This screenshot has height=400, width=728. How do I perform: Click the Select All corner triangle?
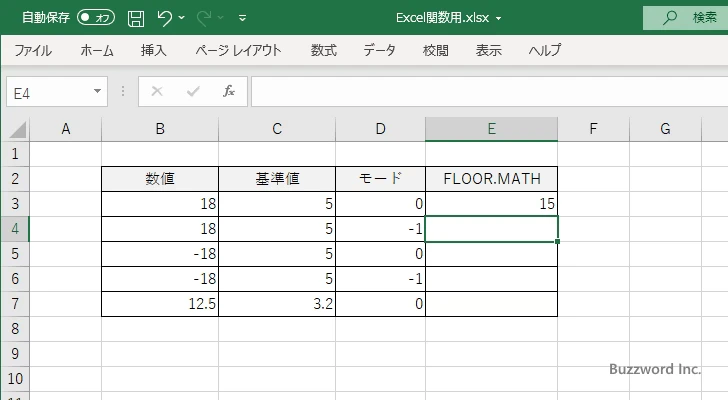pos(17,129)
